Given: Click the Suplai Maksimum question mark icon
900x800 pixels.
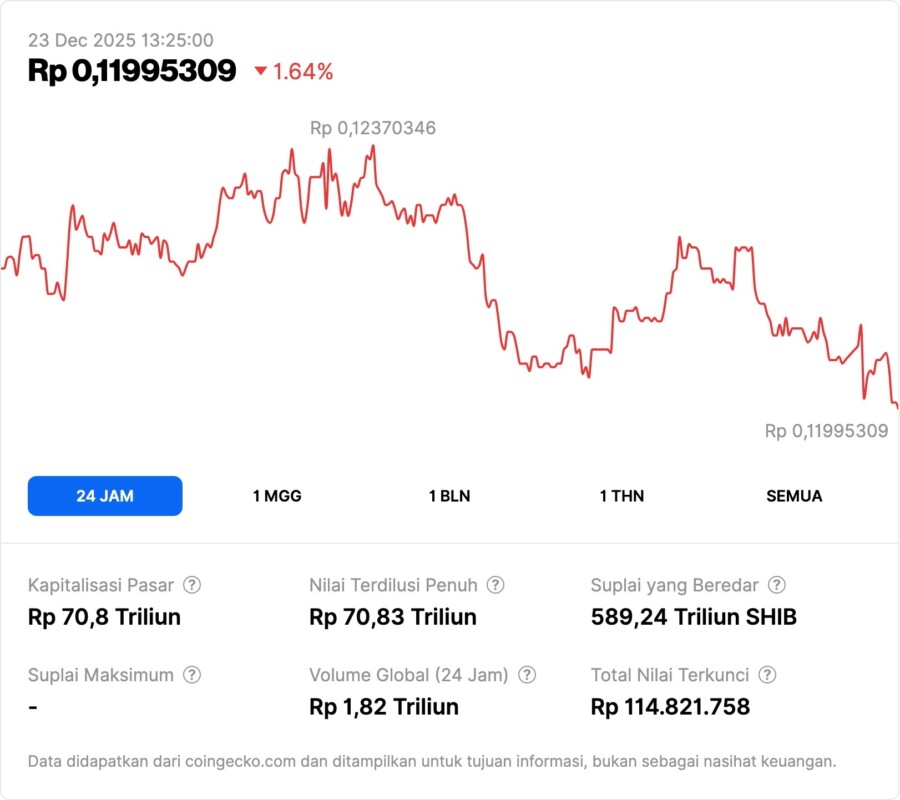Looking at the screenshot, I should 192,675.
